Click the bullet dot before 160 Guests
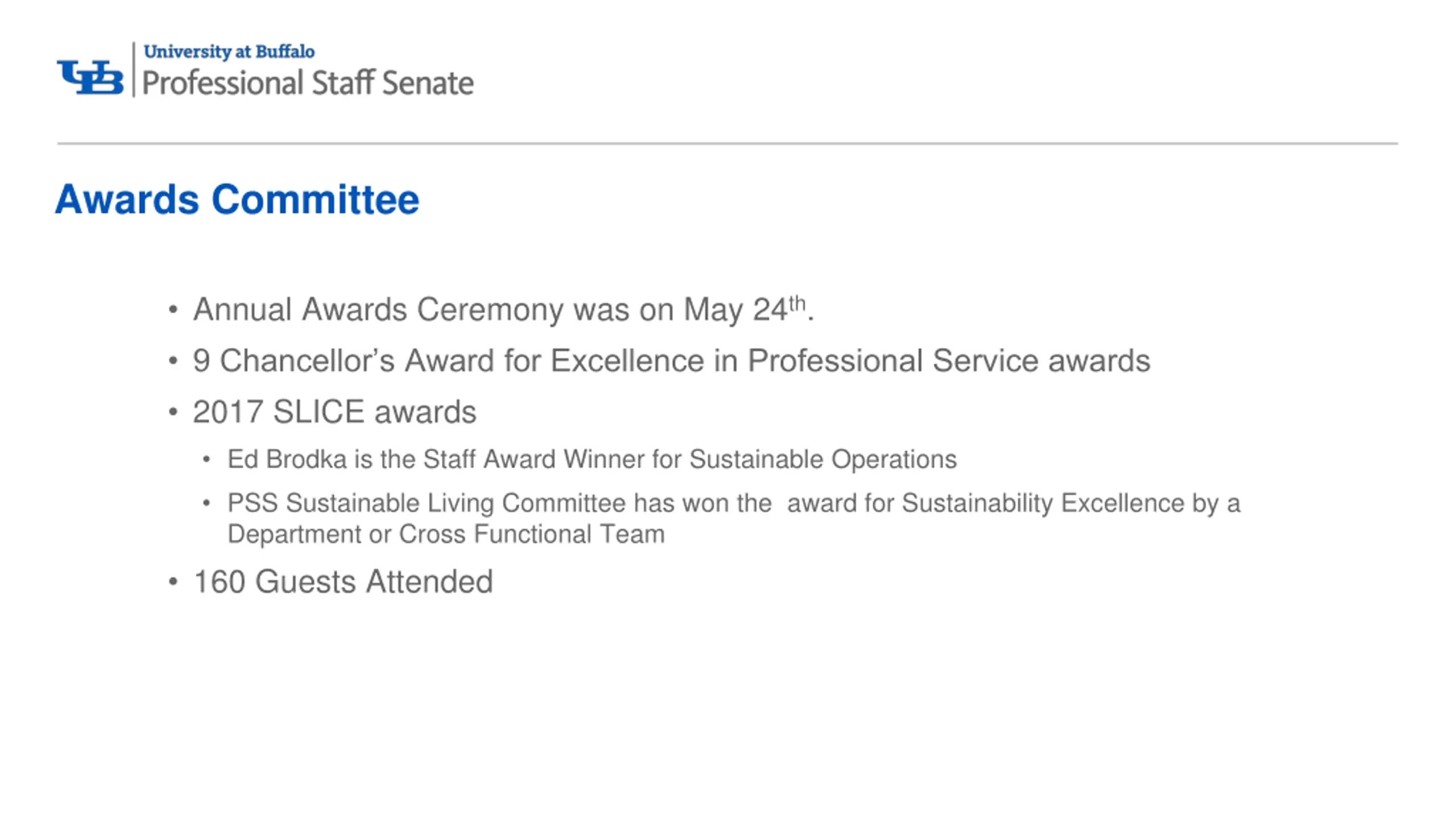 click(x=173, y=582)
